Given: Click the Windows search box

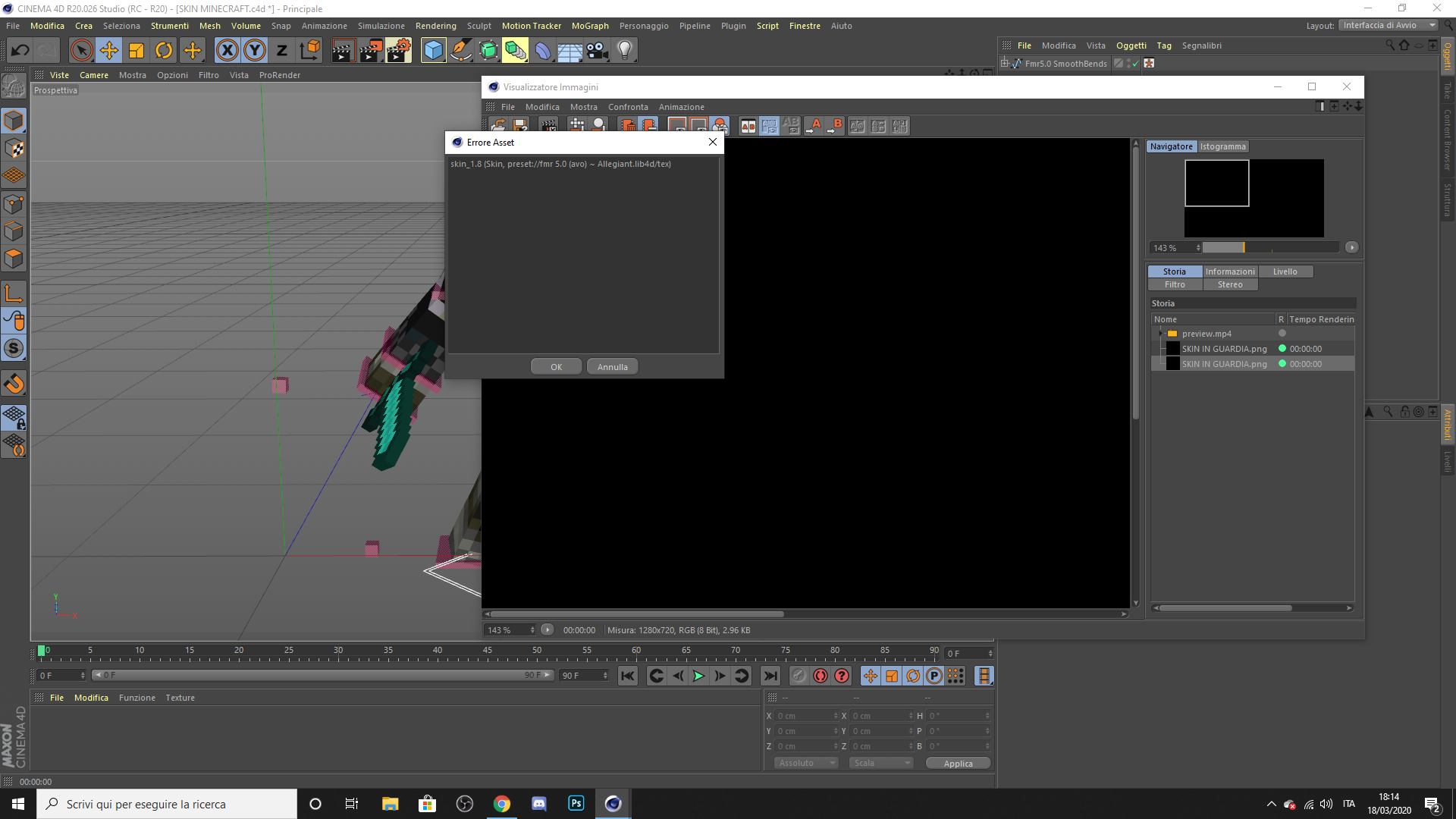Looking at the screenshot, I should pyautogui.click(x=167, y=804).
